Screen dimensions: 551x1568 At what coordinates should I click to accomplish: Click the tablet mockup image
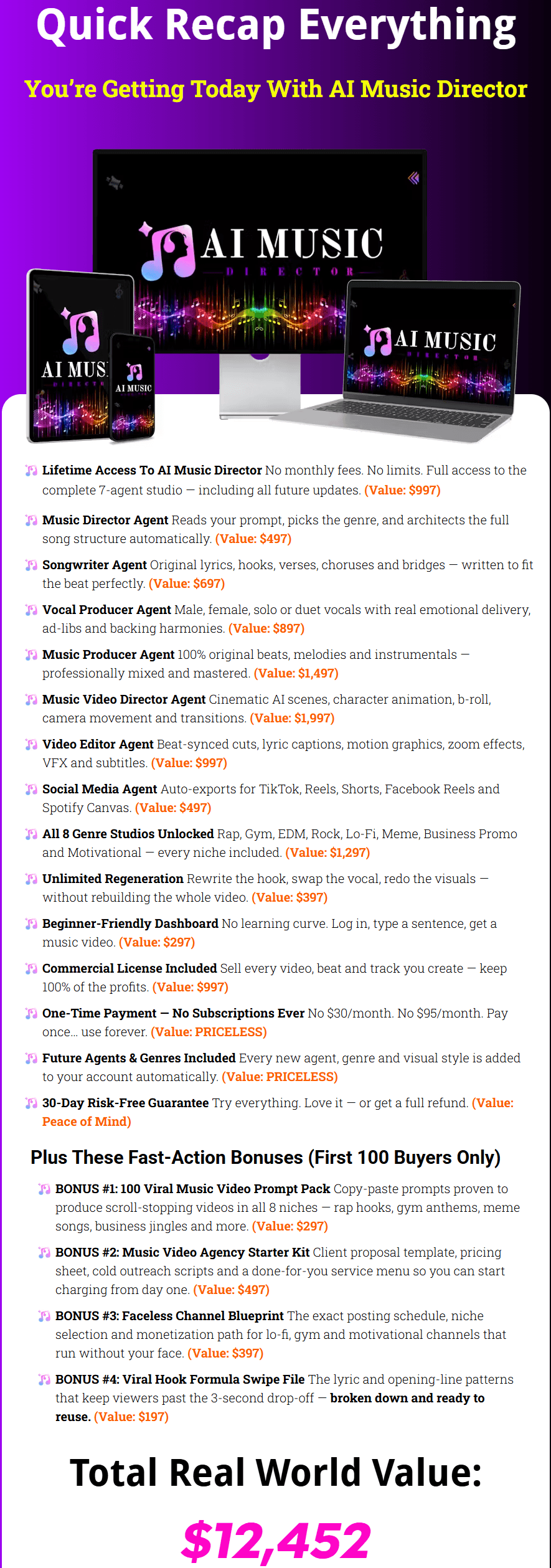[70, 355]
